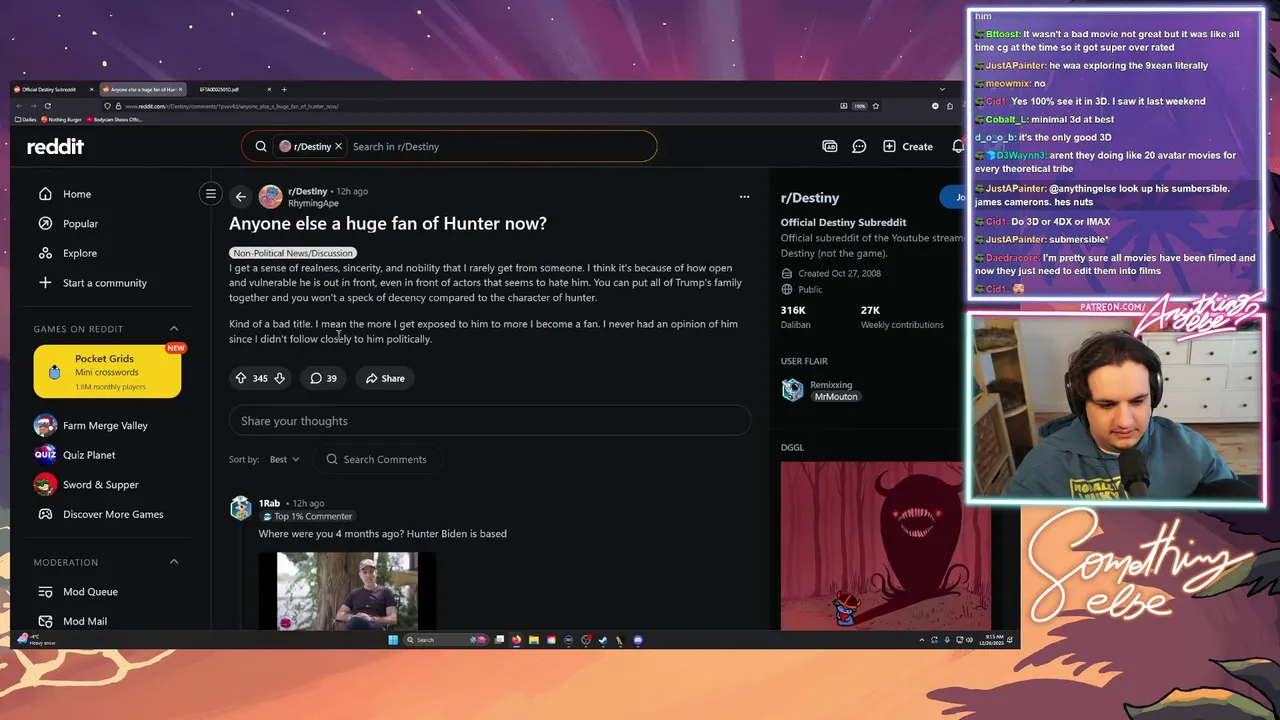Bookmark this page with the star icon

[876, 106]
